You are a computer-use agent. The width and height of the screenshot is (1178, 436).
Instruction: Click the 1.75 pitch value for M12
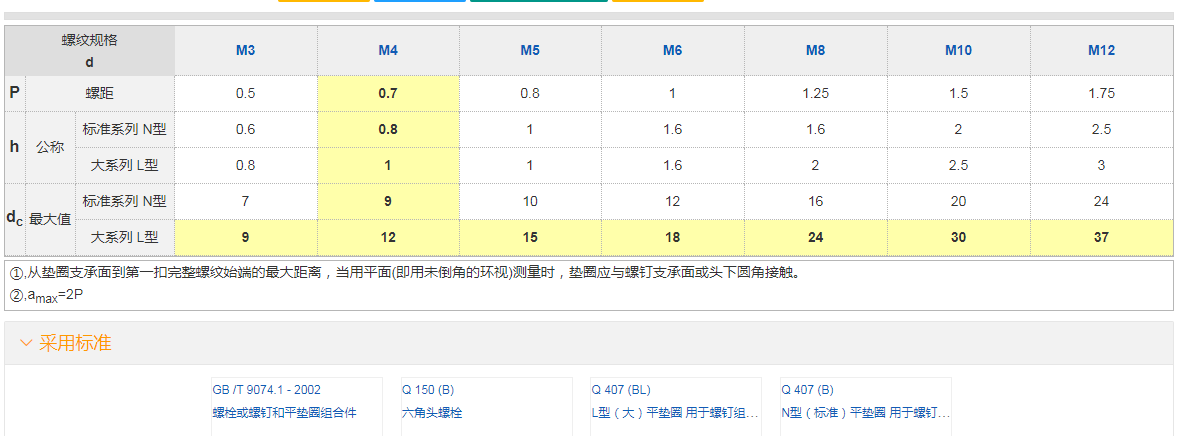coord(1100,93)
